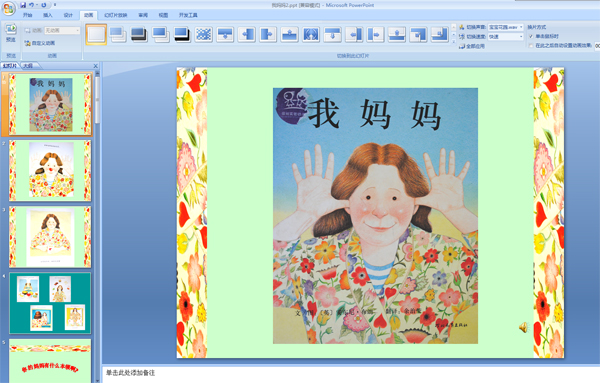The width and height of the screenshot is (600, 383).
Task: Move down one row in the transition gallery
Action: [x=453, y=34]
